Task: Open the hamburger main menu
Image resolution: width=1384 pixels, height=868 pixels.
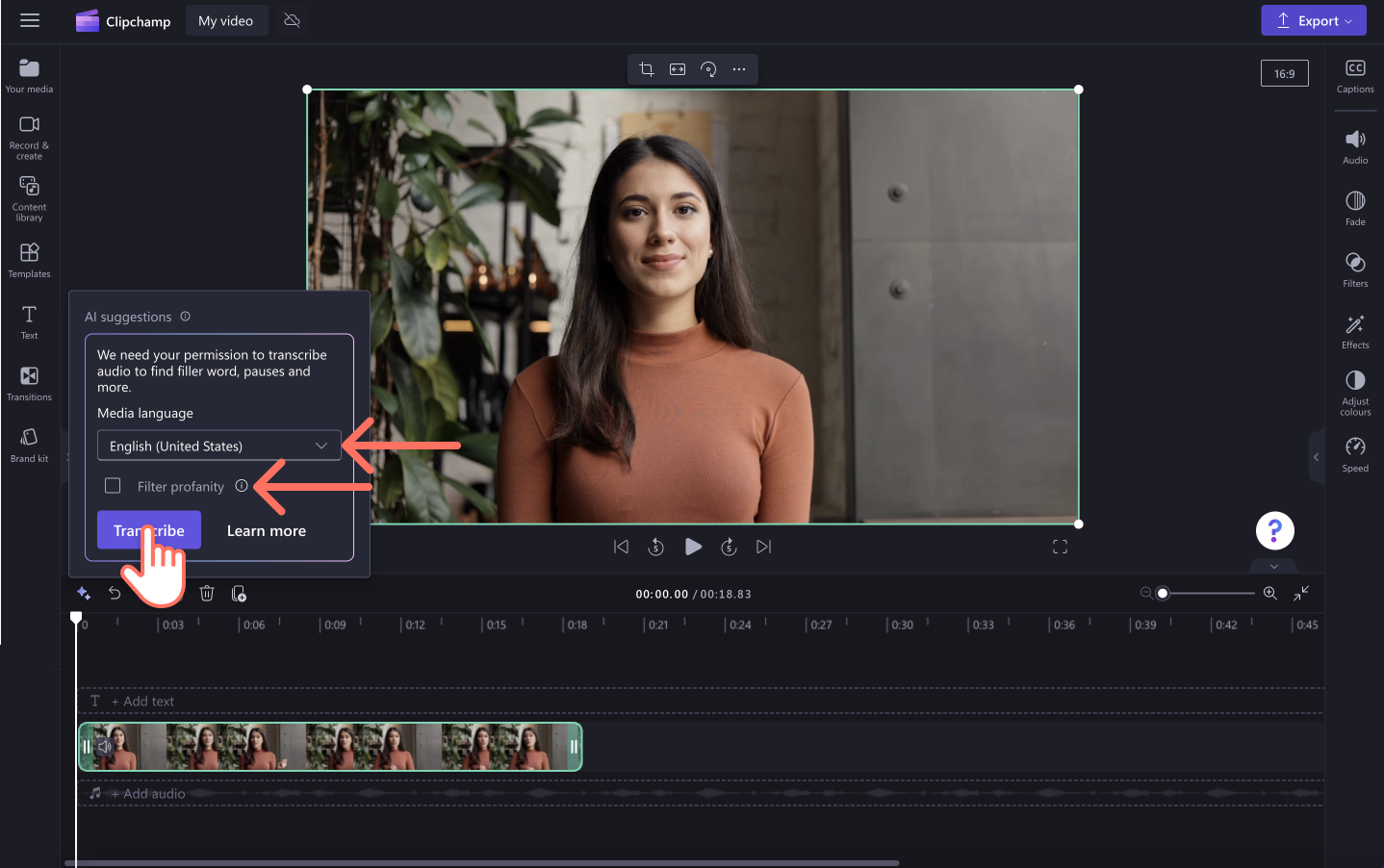Action: 30,20
